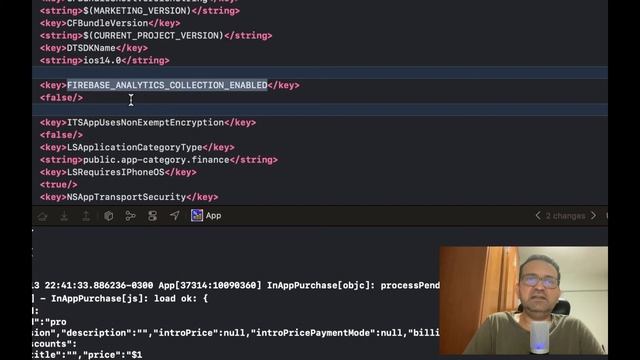640x360 pixels.
Task: Go to previous change with left chevron
Action: [538, 216]
